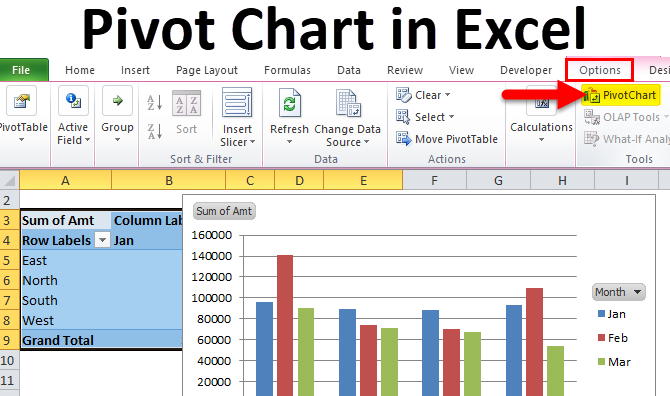This screenshot has width=670, height=396.
Task: Click the blue Jan legend swatch
Action: tap(601, 314)
